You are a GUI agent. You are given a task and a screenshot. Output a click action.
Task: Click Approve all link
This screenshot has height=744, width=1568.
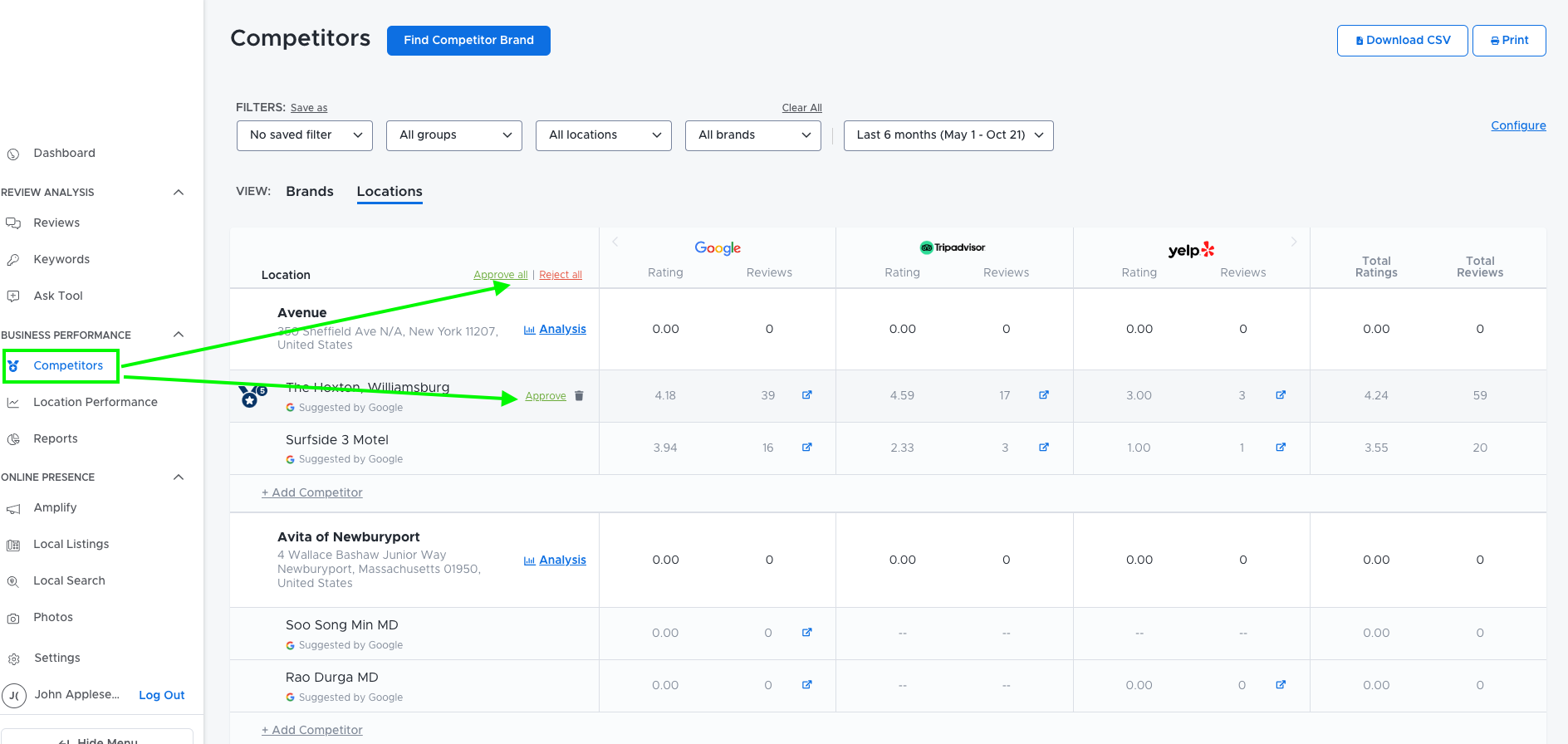(x=500, y=275)
